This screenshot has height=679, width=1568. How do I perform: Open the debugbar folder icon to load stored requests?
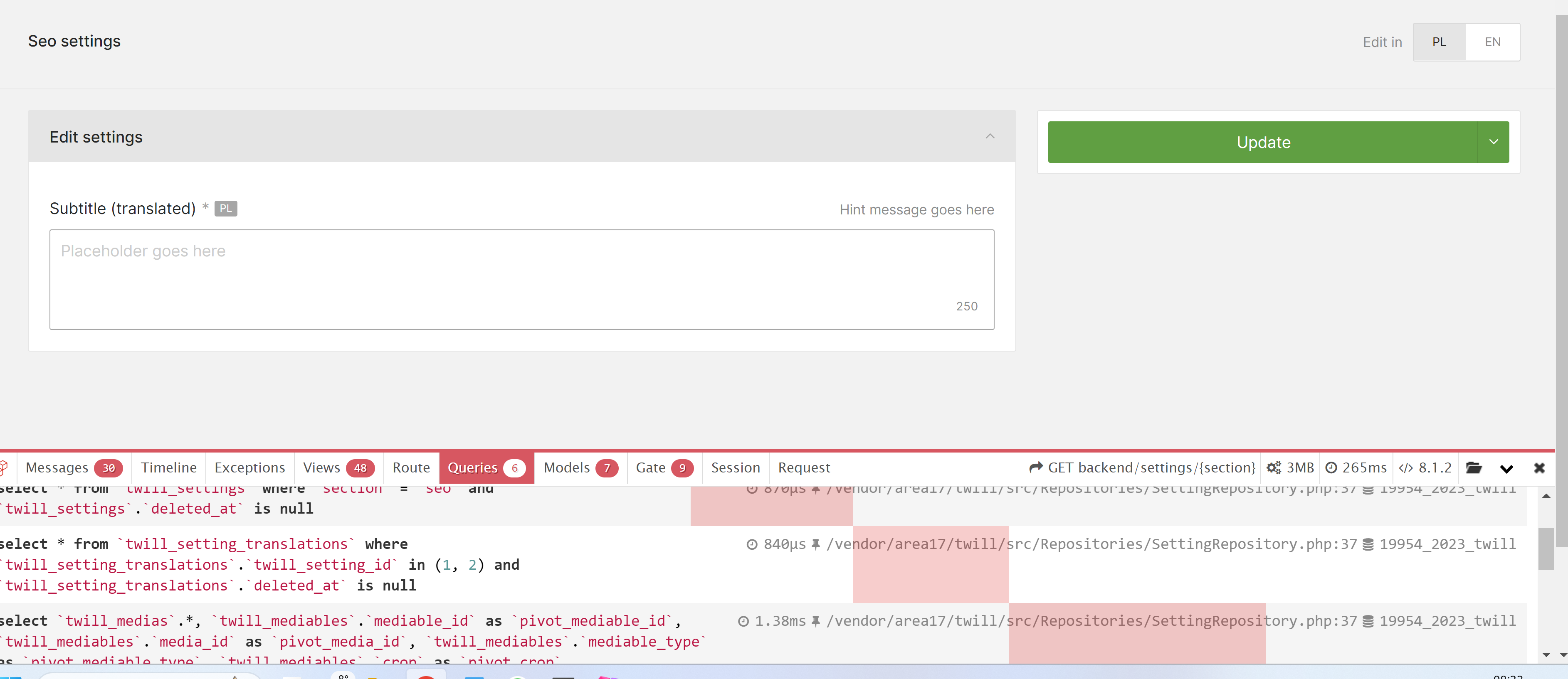point(1474,467)
